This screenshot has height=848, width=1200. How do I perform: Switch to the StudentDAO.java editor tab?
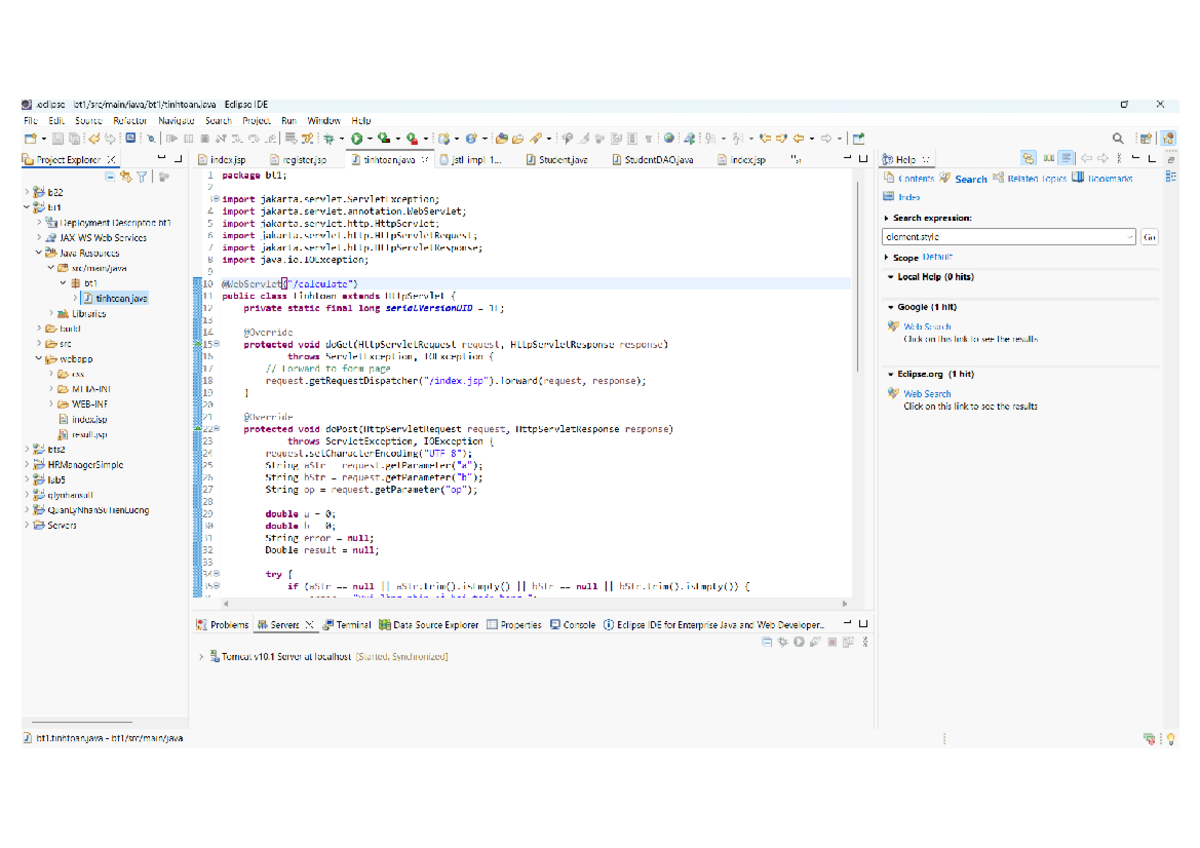pyautogui.click(x=651, y=159)
